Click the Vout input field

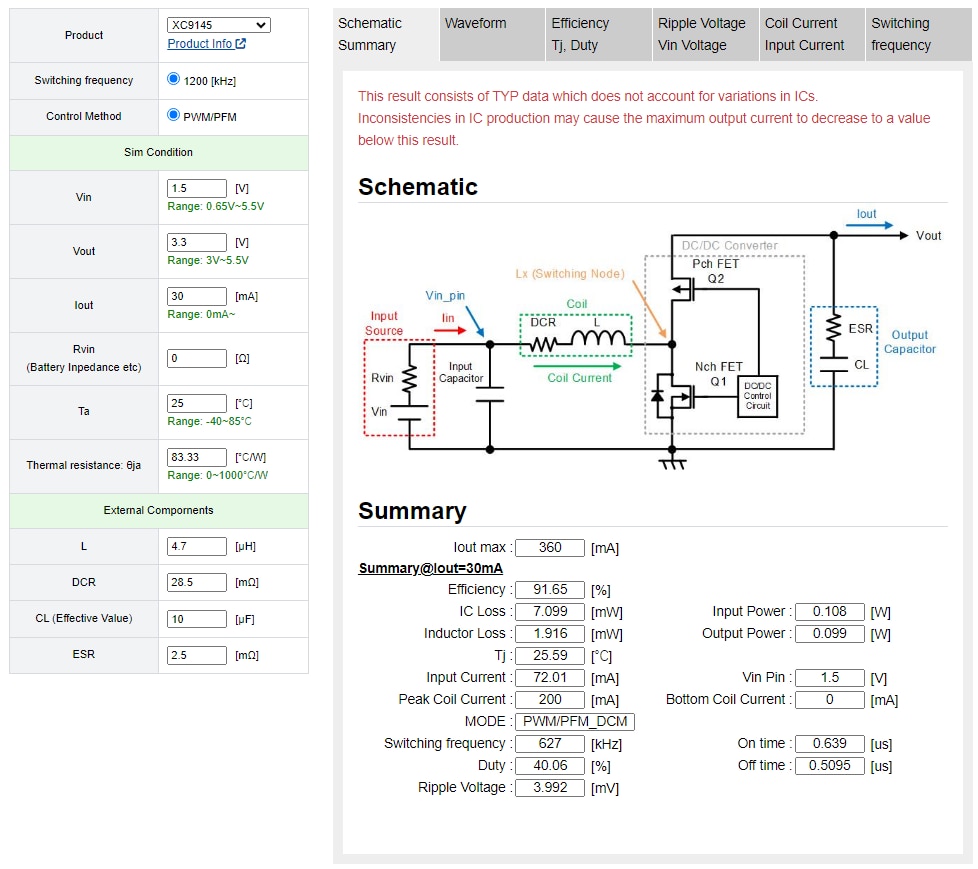point(197,242)
